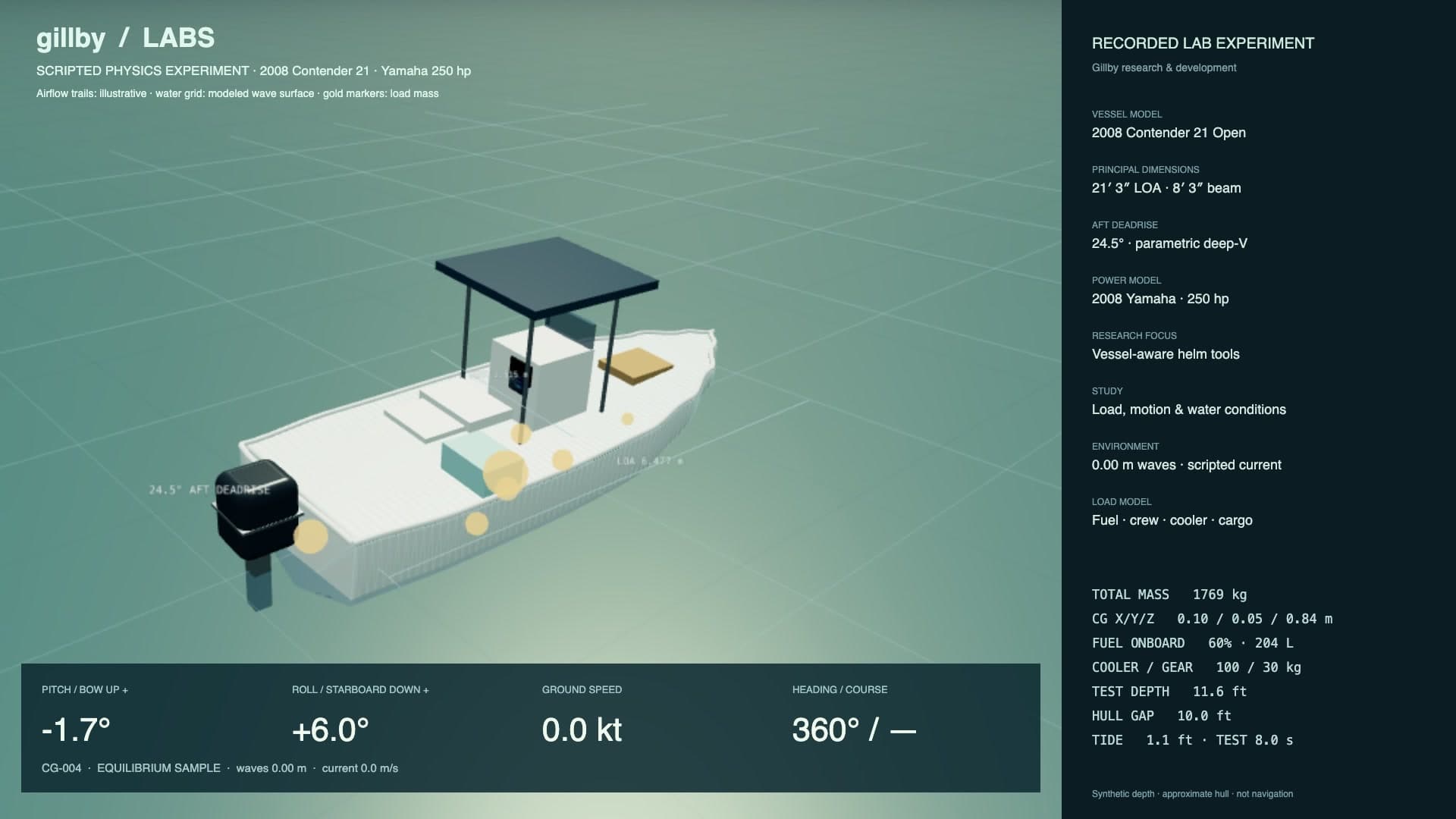Click the ground speed '0.0 kt'
Image resolution: width=1456 pixels, height=819 pixels.
(x=582, y=730)
